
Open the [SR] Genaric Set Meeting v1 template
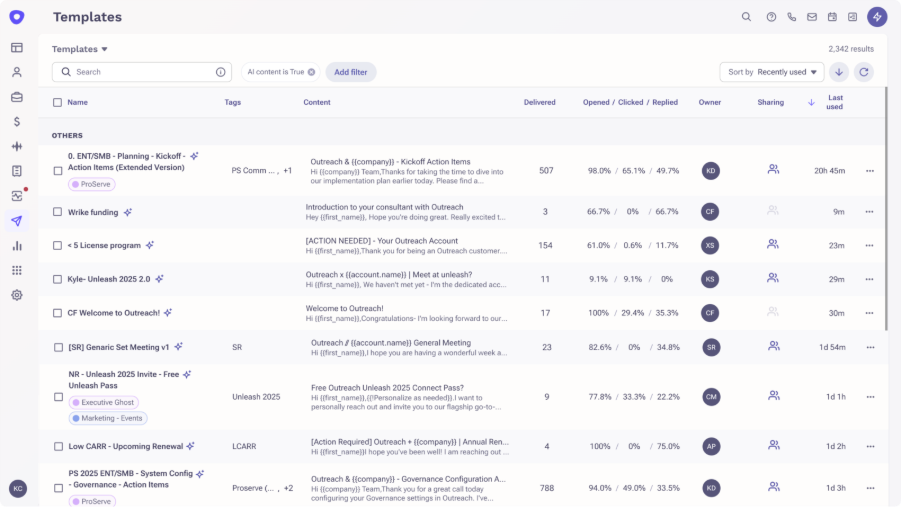[119, 347]
